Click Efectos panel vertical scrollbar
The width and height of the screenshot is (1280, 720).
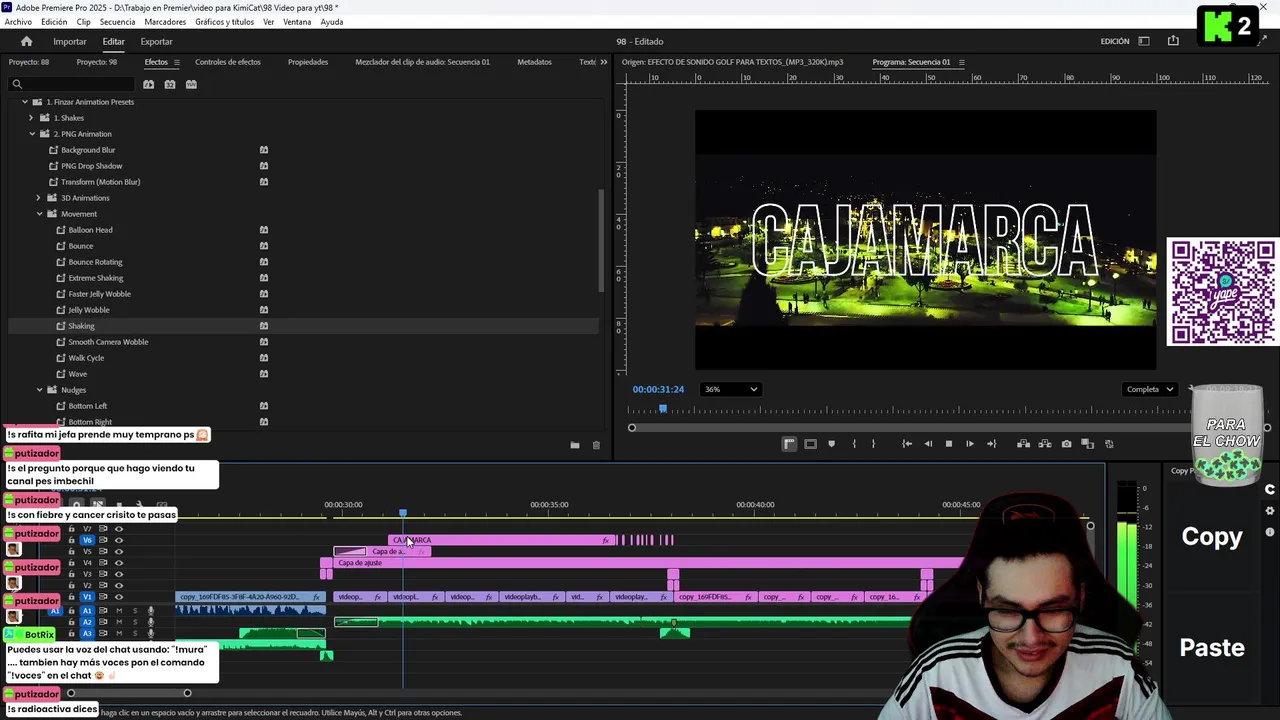pos(601,240)
